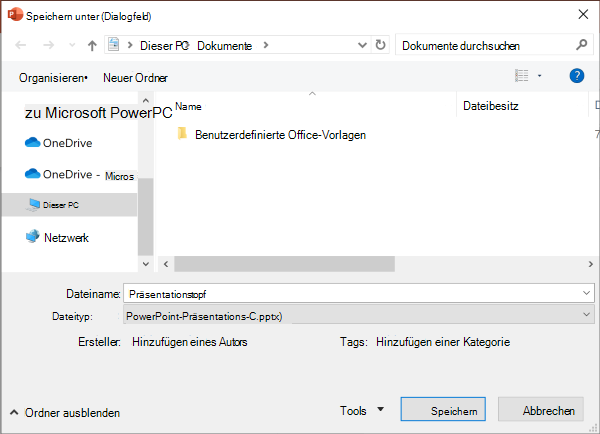The width and height of the screenshot is (600, 434).
Task: Collapse folders with 'Ordner ausblenden'
Action: pos(65,413)
